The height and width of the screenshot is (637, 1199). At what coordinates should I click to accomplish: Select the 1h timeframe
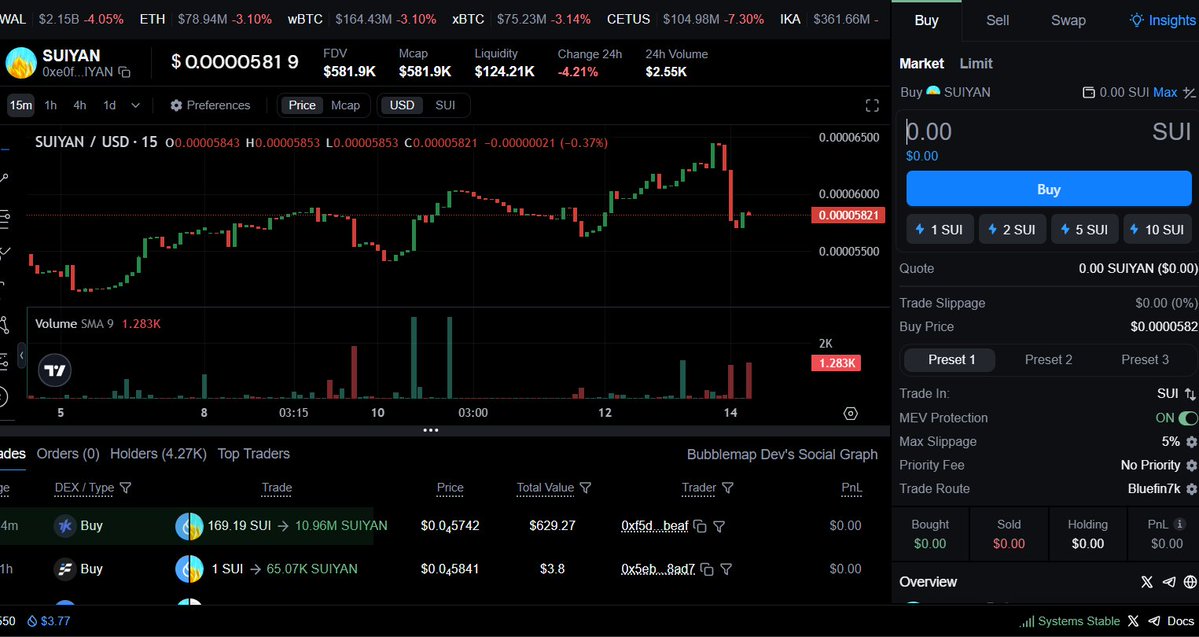(x=50, y=106)
